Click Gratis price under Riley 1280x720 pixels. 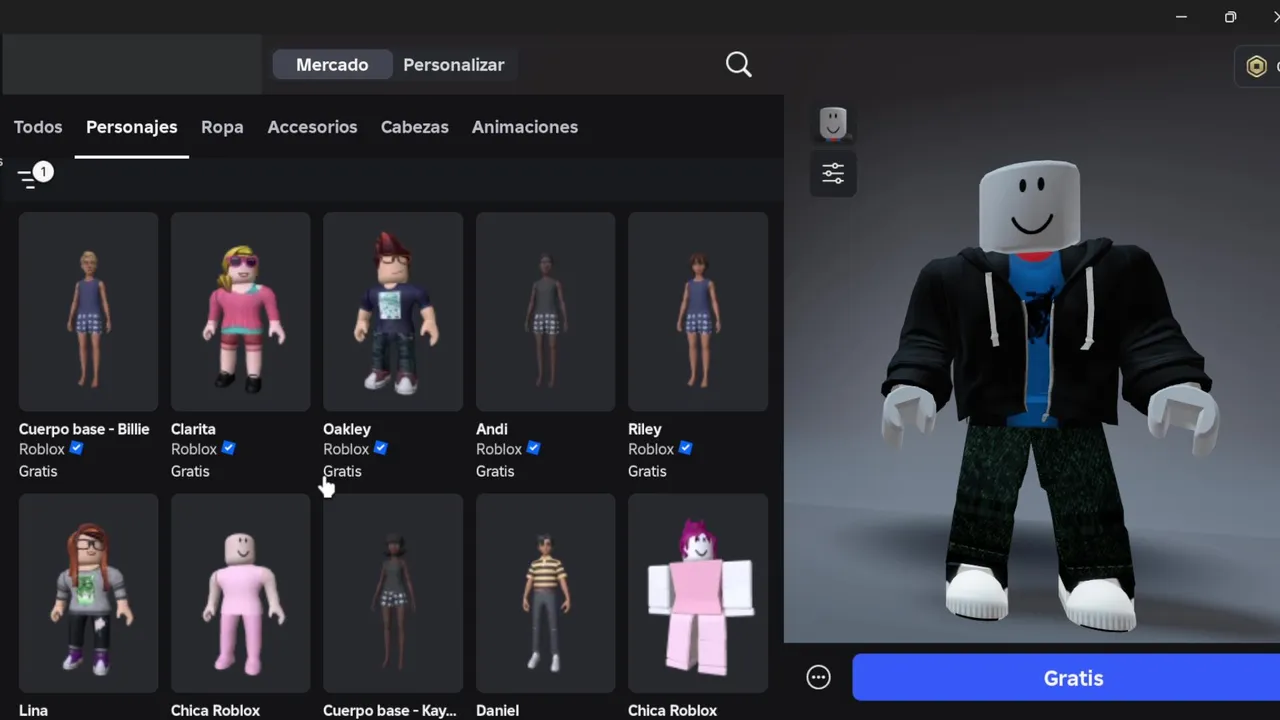tap(647, 471)
